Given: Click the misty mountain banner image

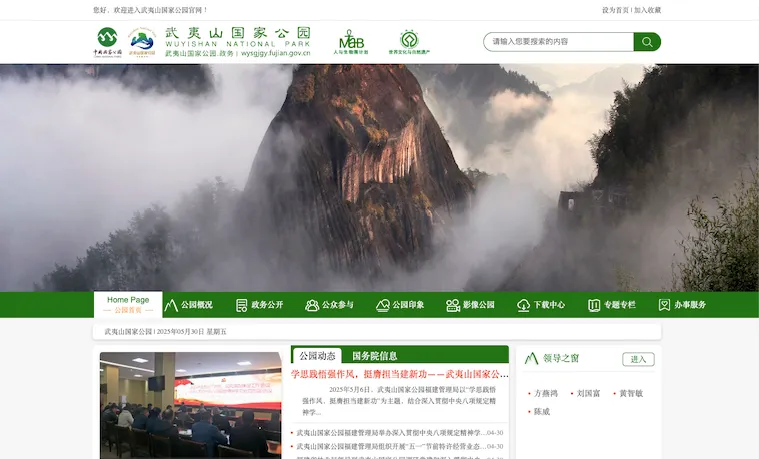Looking at the screenshot, I should 380,178.
